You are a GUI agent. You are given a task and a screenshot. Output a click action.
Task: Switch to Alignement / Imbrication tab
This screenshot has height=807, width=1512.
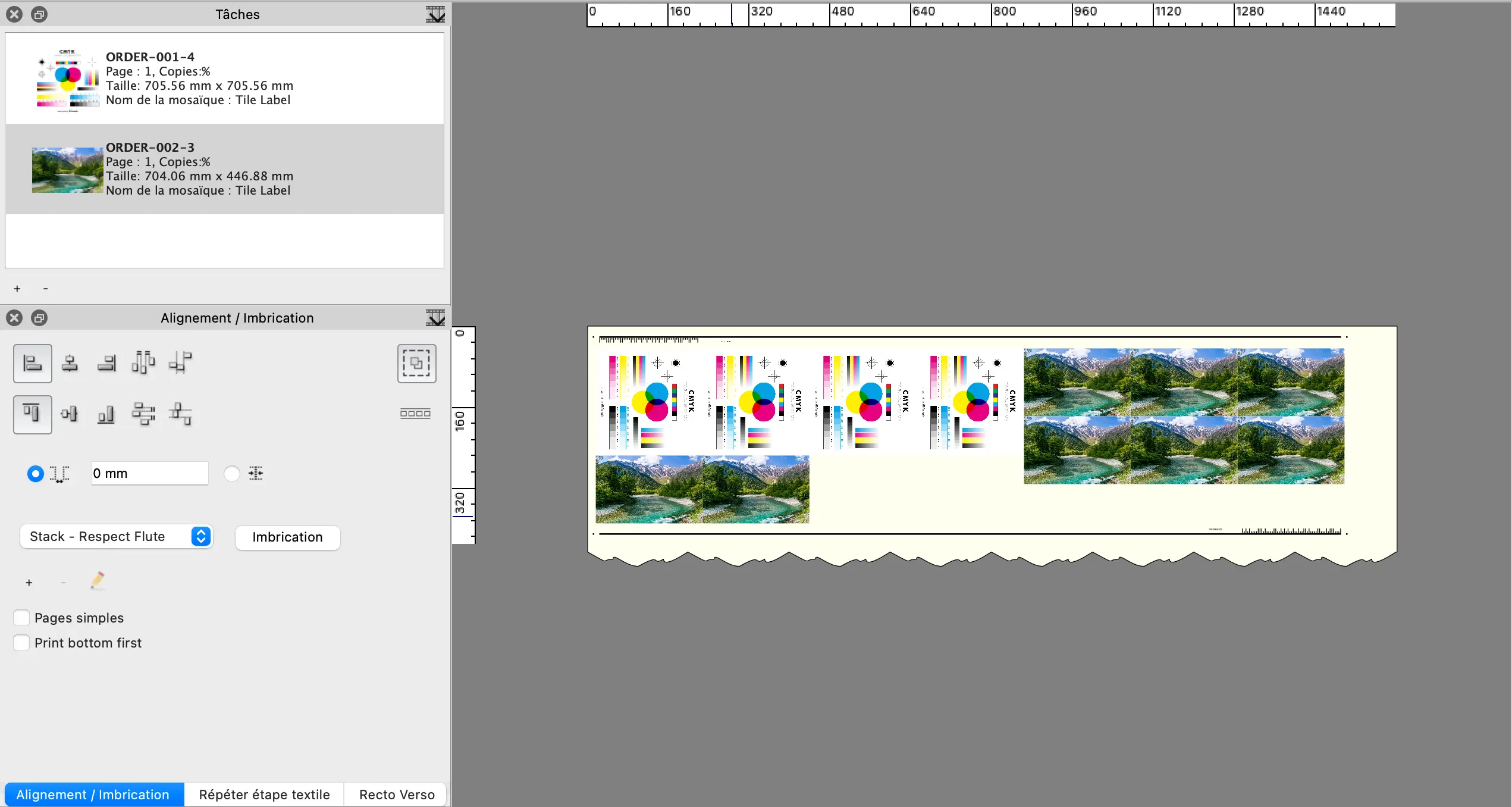93,795
